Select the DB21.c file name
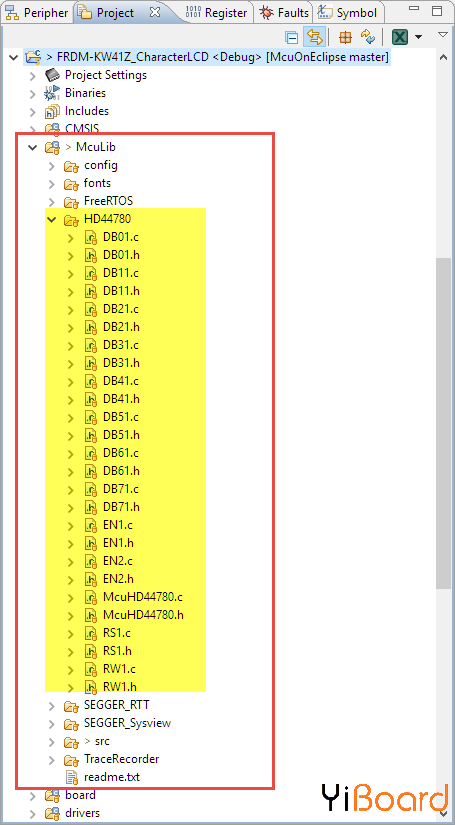 point(121,309)
